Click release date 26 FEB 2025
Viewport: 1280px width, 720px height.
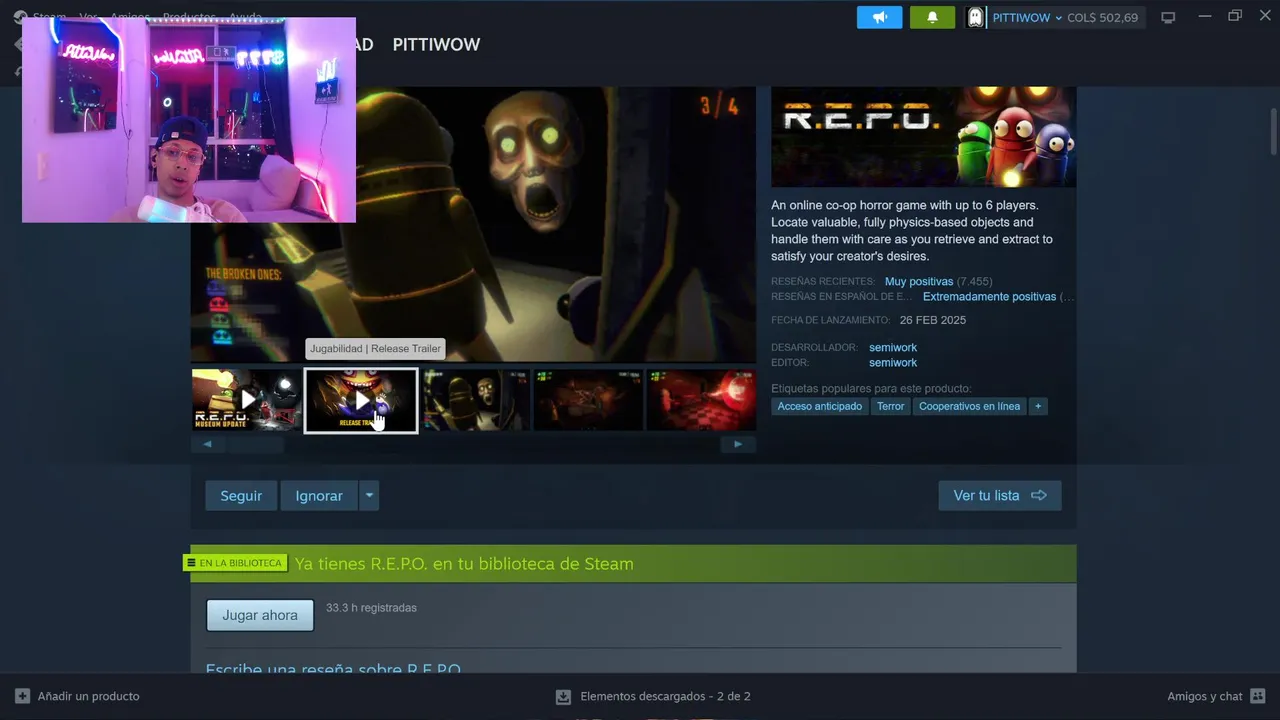click(x=933, y=320)
